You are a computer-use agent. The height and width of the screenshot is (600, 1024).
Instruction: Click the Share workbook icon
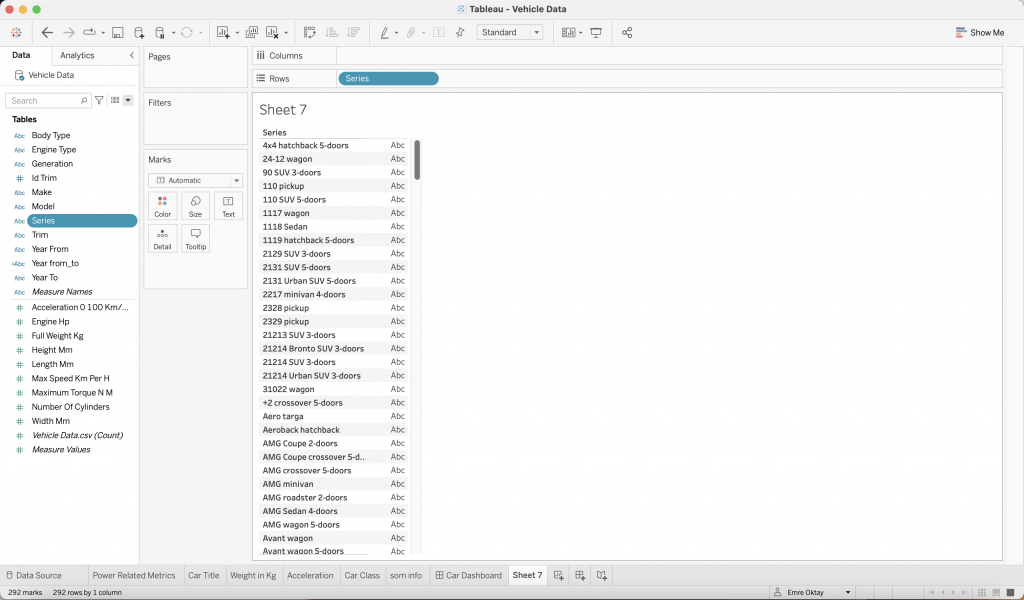pos(627,33)
